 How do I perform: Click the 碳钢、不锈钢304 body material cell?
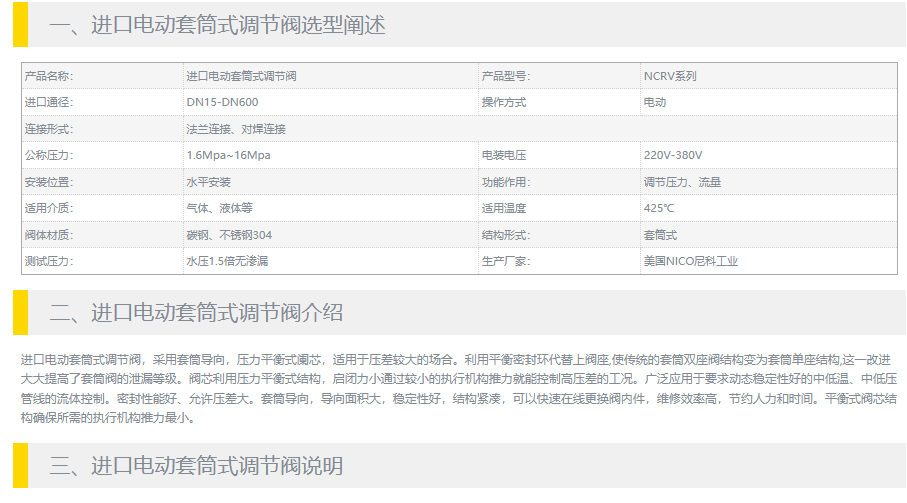tap(229, 235)
